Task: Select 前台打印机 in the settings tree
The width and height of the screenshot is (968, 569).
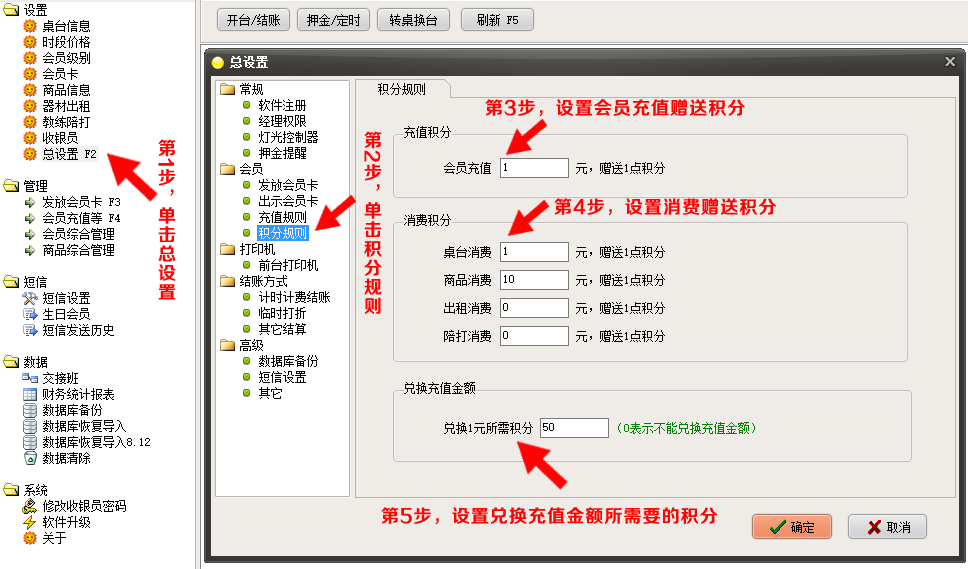Action: pyautogui.click(x=288, y=265)
